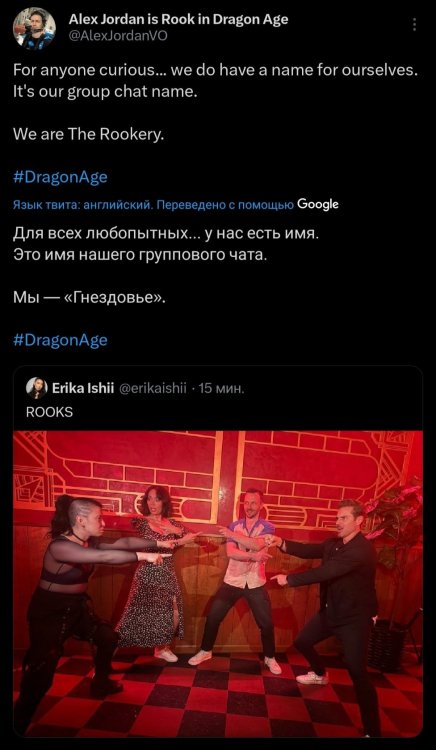Open the #DragonAge hashtag in original tweet
The image size is (436, 750).
[60, 177]
